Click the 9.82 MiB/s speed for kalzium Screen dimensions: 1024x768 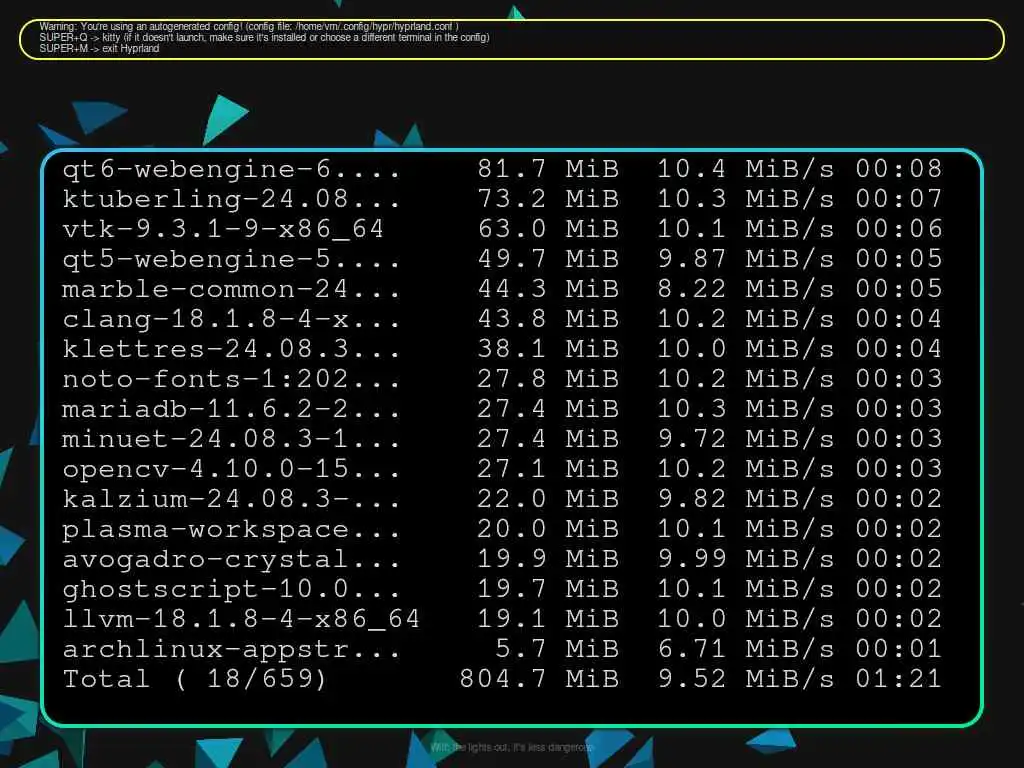point(746,499)
